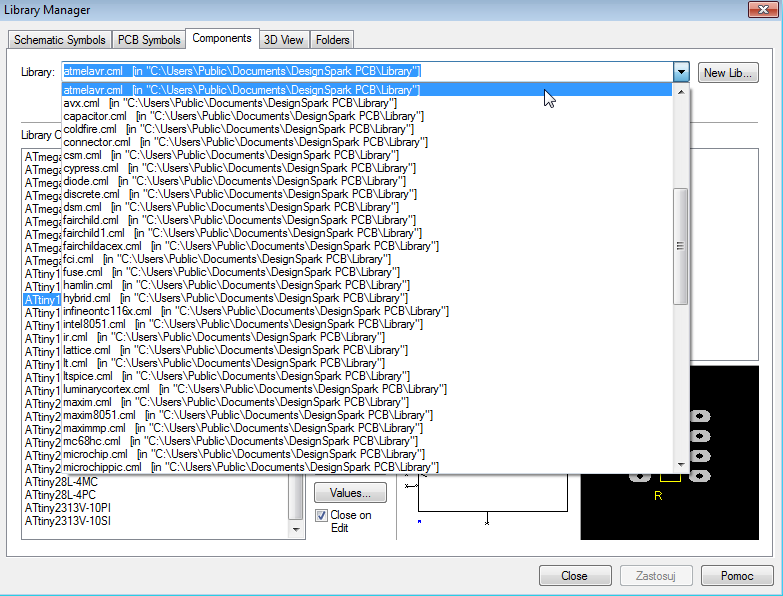Click the Close button at bottom
This screenshot has height=596, width=783.
click(x=575, y=576)
